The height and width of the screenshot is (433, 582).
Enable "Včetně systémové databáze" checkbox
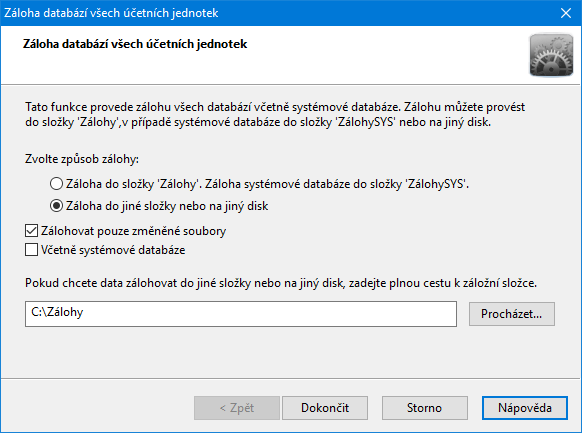[x=32, y=249]
